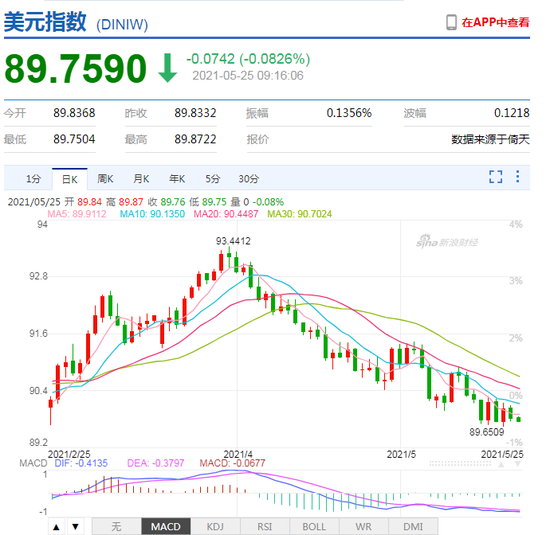Open the fullscreen chart icon
Image resolution: width=550 pixels, height=535 pixels.
[495, 177]
